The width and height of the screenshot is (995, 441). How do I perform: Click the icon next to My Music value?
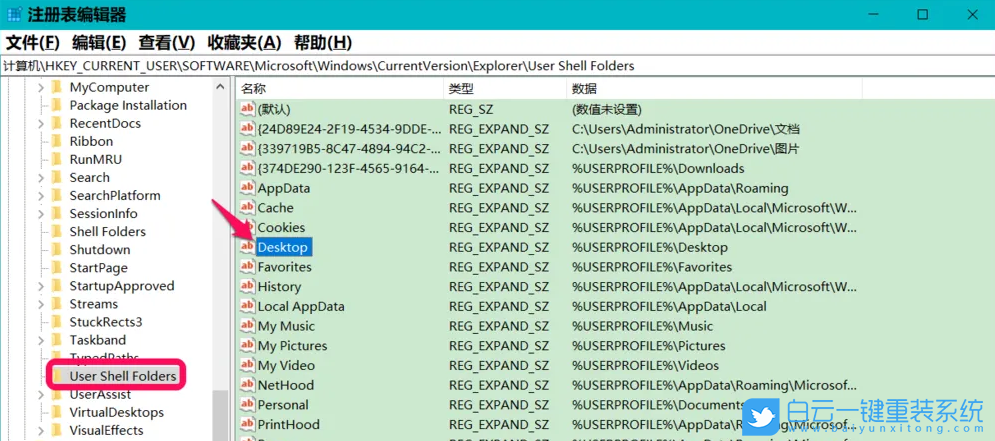coord(247,326)
